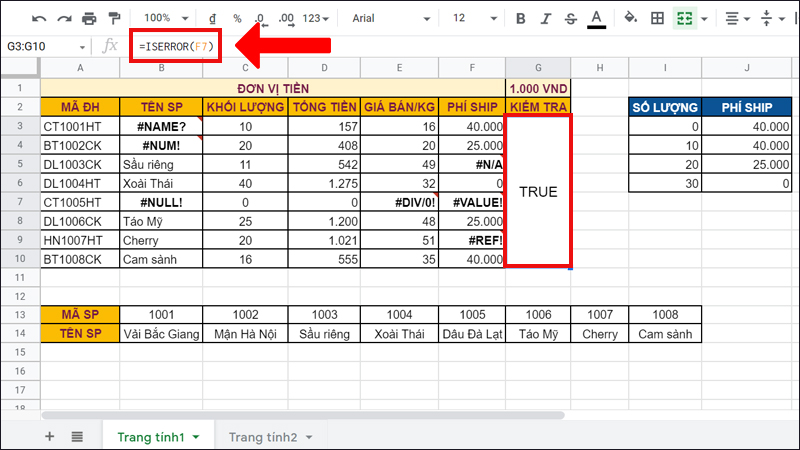Open the all sheets list
This screenshot has height=450, width=800.
[x=77, y=437]
